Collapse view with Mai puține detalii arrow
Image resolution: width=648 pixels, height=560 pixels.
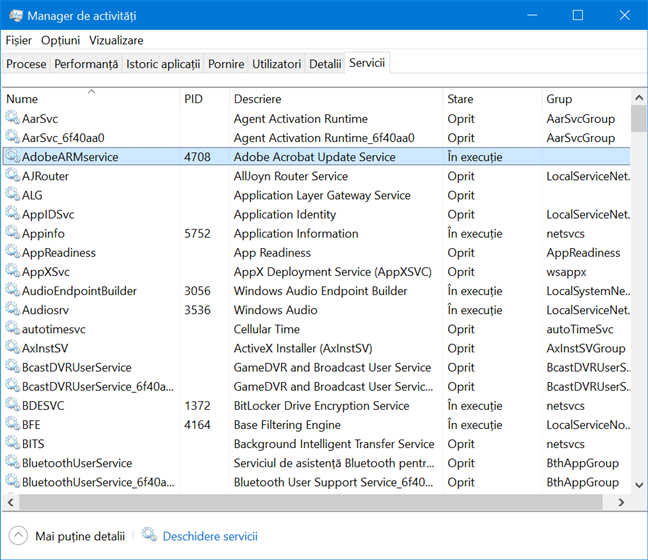pos(18,536)
